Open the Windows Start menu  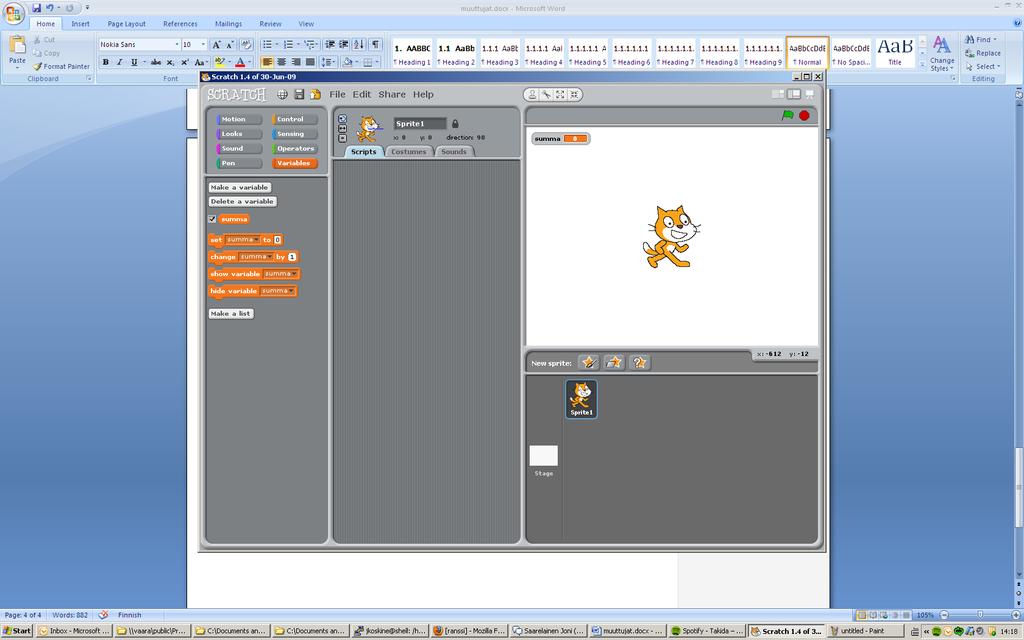pyautogui.click(x=17, y=631)
